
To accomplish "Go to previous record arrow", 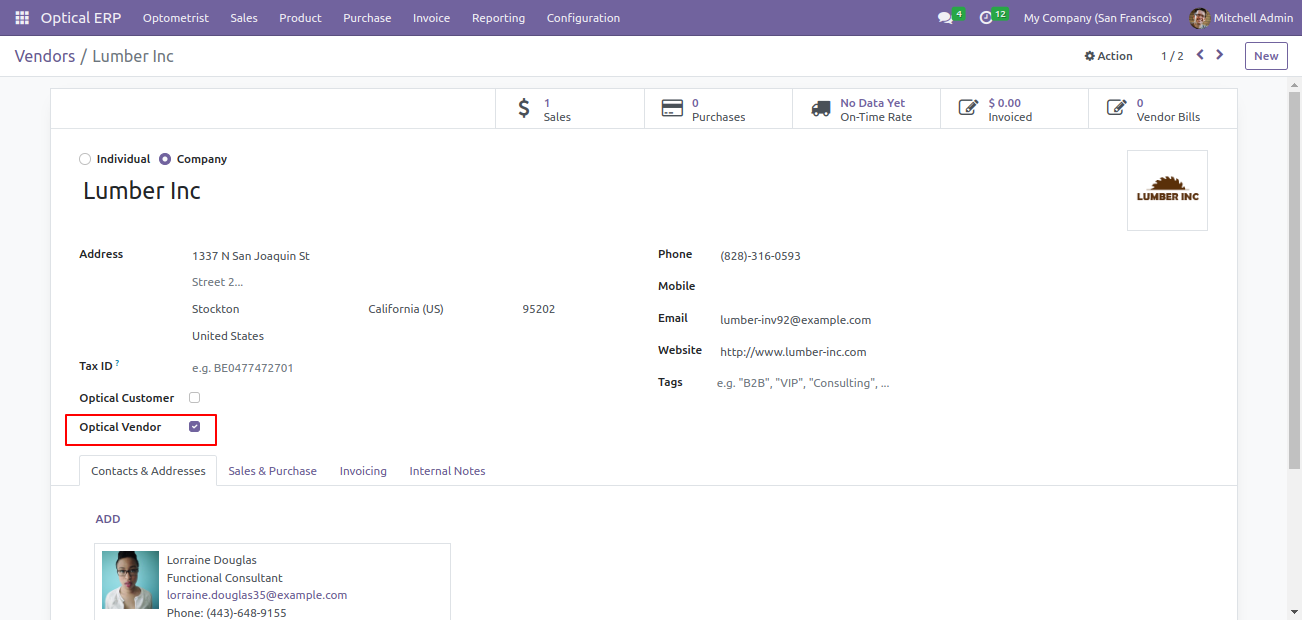I will click(x=1200, y=55).
